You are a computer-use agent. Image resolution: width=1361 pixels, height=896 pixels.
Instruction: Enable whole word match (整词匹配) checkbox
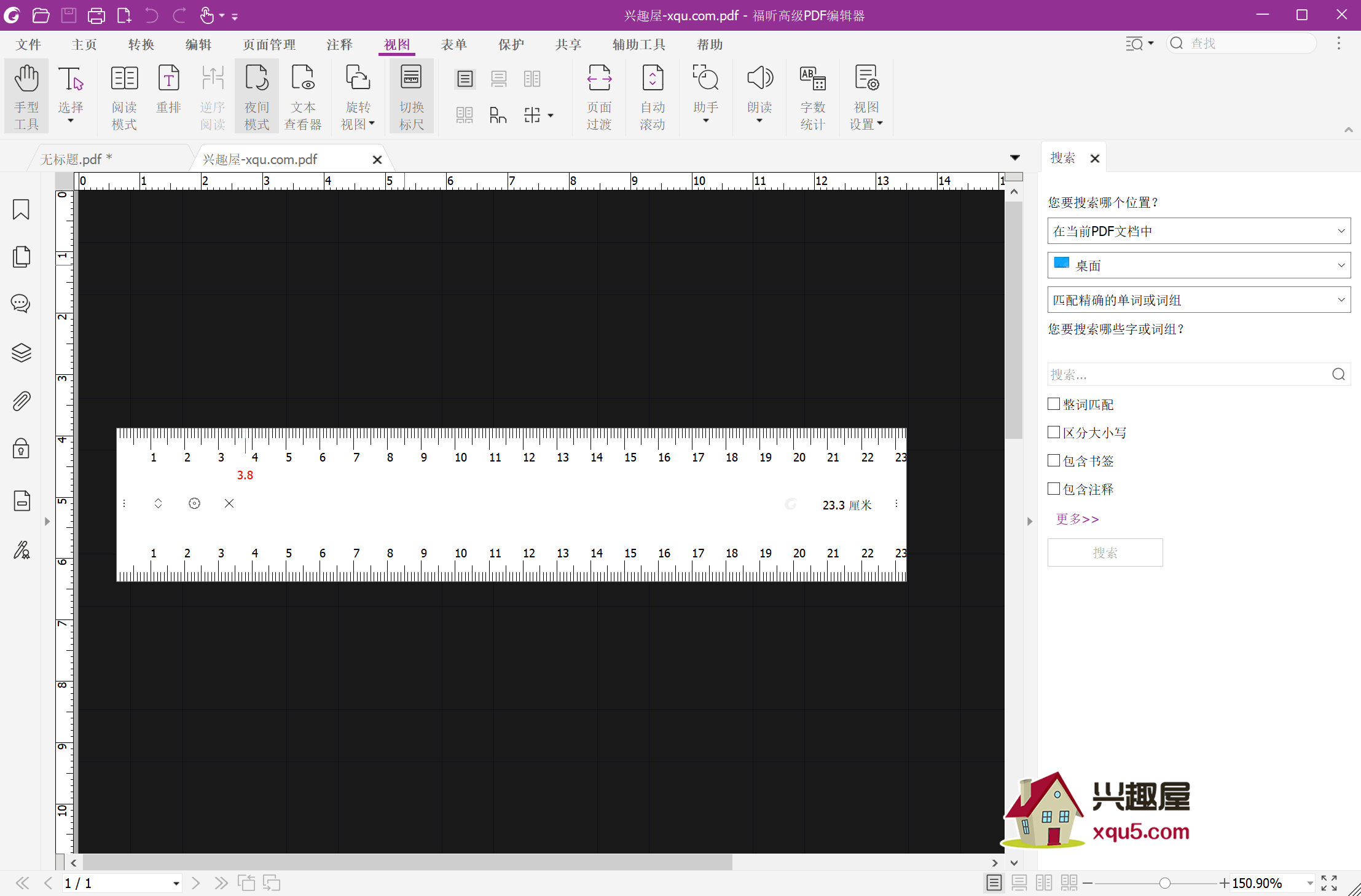coord(1054,404)
